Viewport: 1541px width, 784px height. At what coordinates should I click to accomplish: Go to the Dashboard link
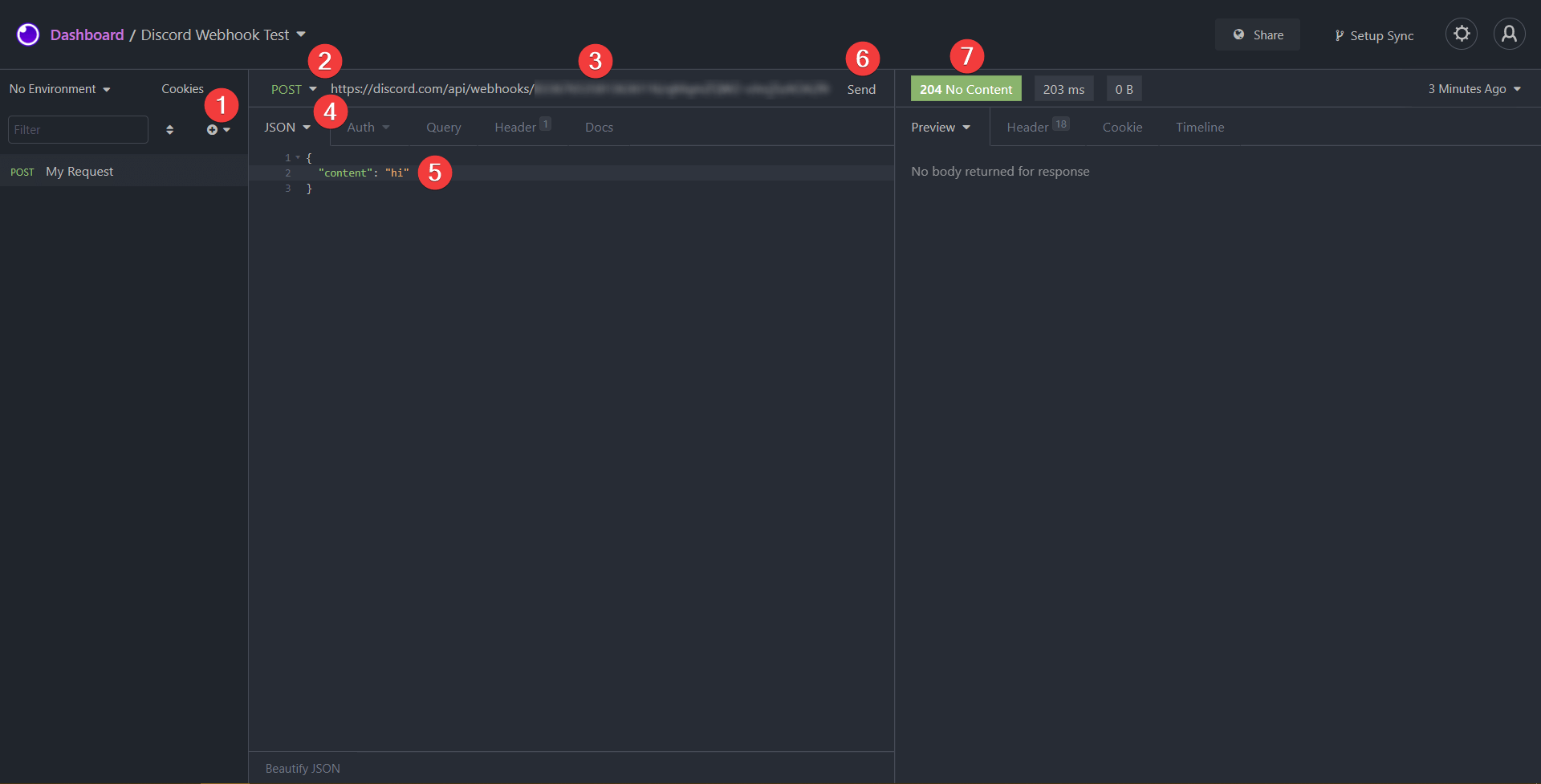[x=87, y=35]
